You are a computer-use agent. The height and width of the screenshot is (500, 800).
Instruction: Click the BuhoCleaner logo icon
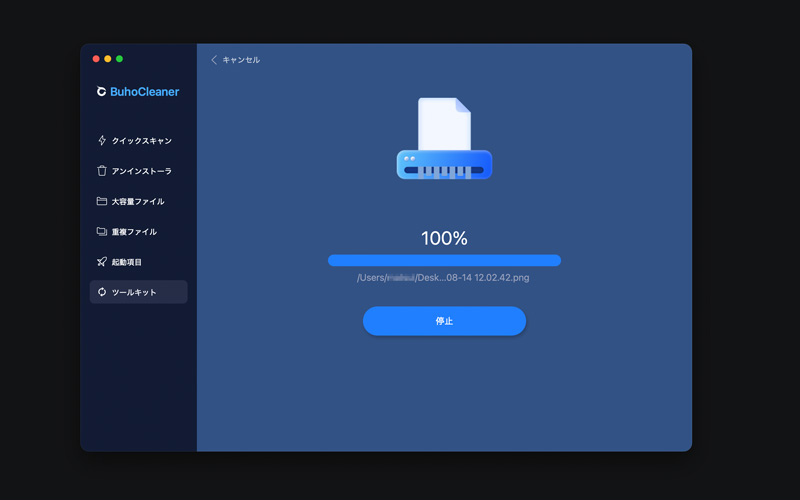(102, 91)
